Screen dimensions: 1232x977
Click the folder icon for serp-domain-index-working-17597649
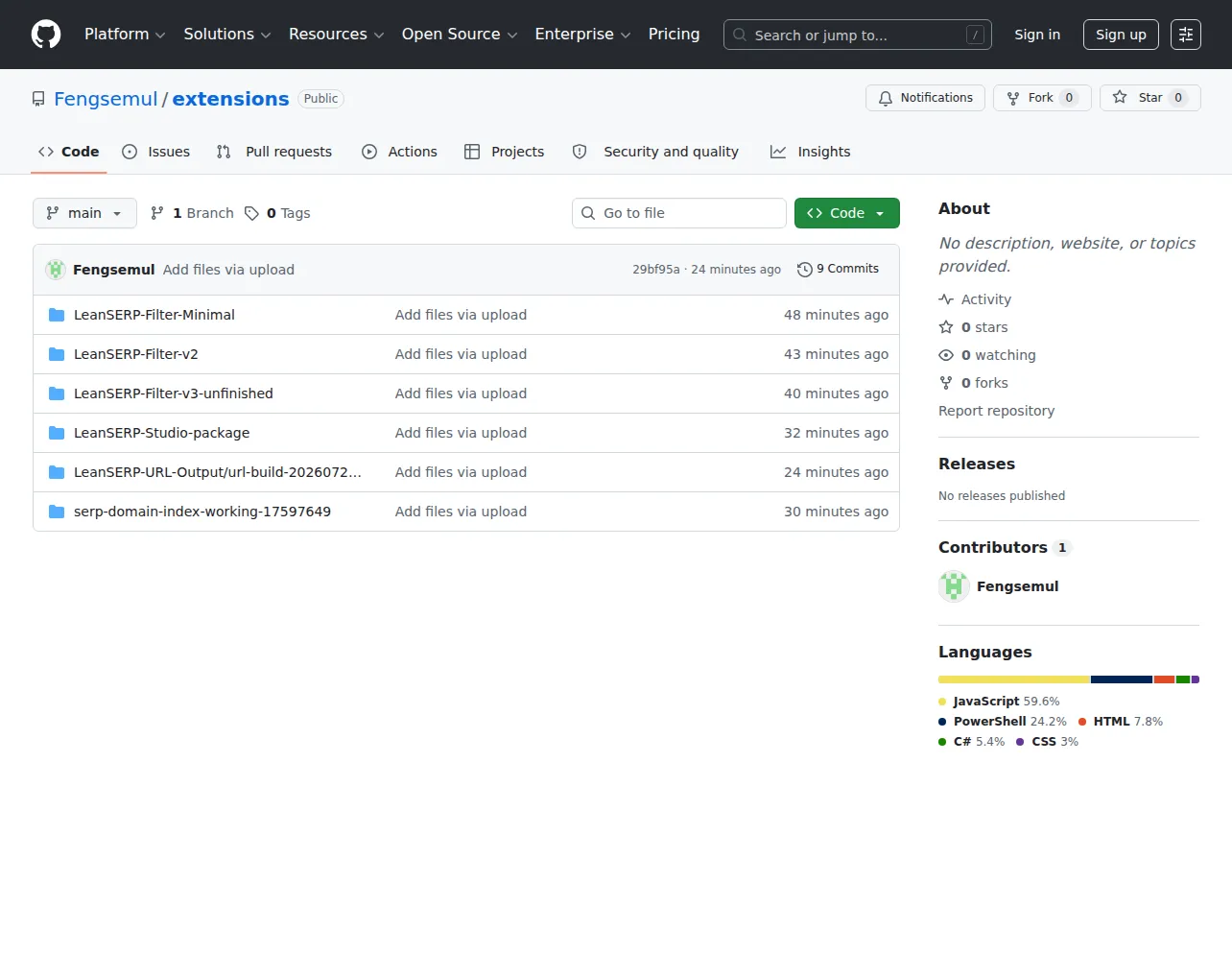point(57,512)
